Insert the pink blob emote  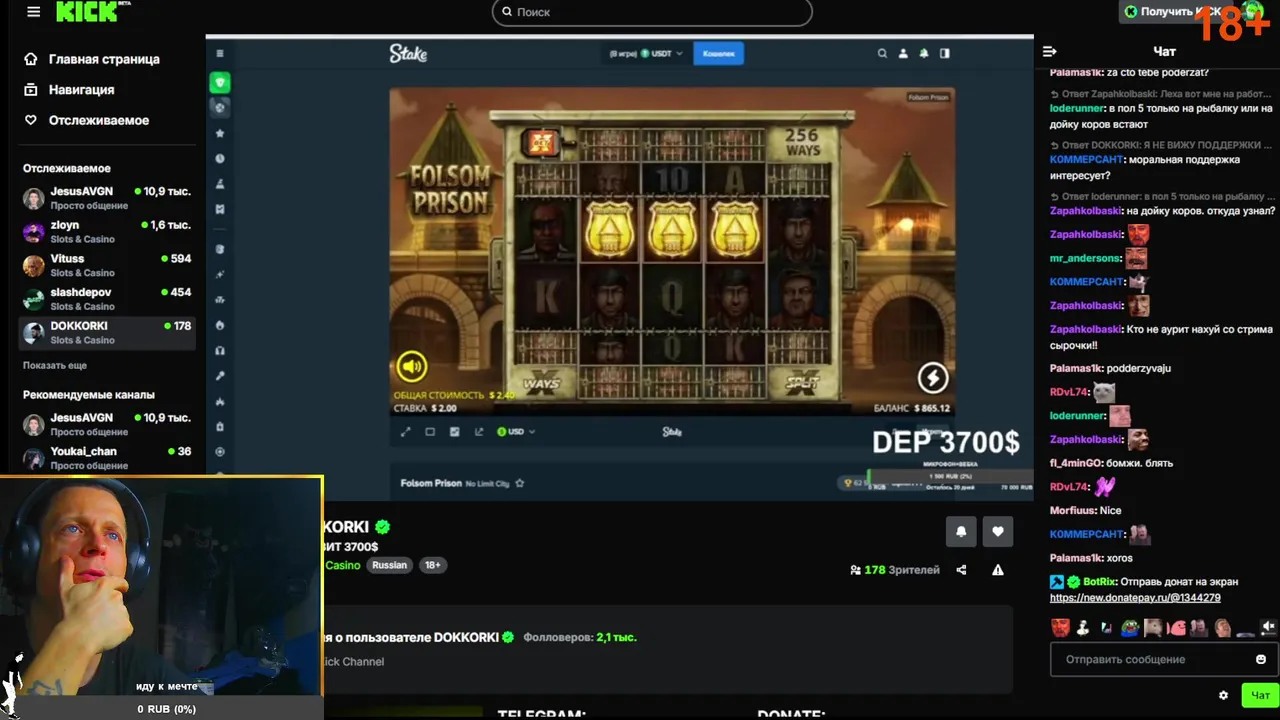pyautogui.click(x=1176, y=628)
